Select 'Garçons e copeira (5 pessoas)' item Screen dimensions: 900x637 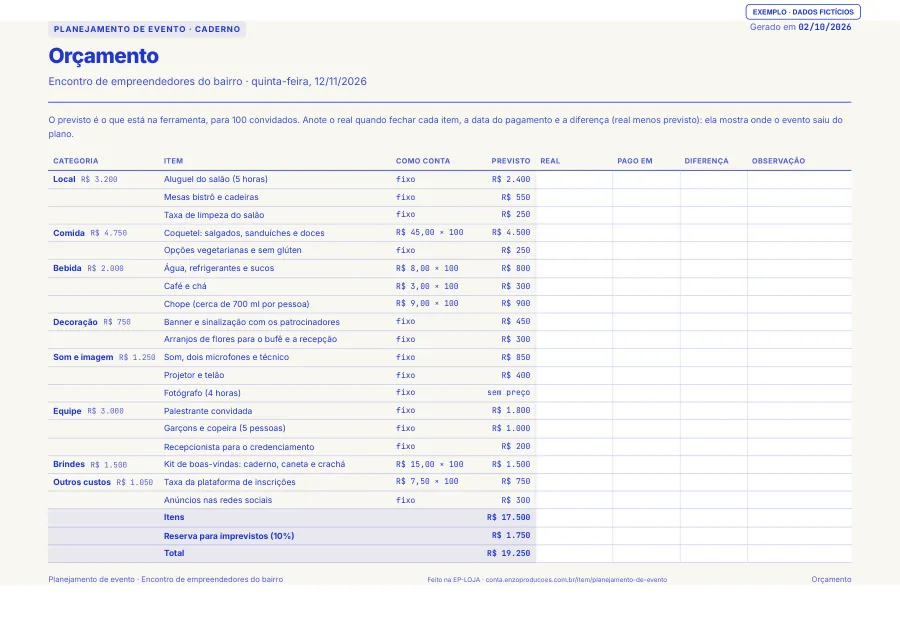pyautogui.click(x=224, y=429)
